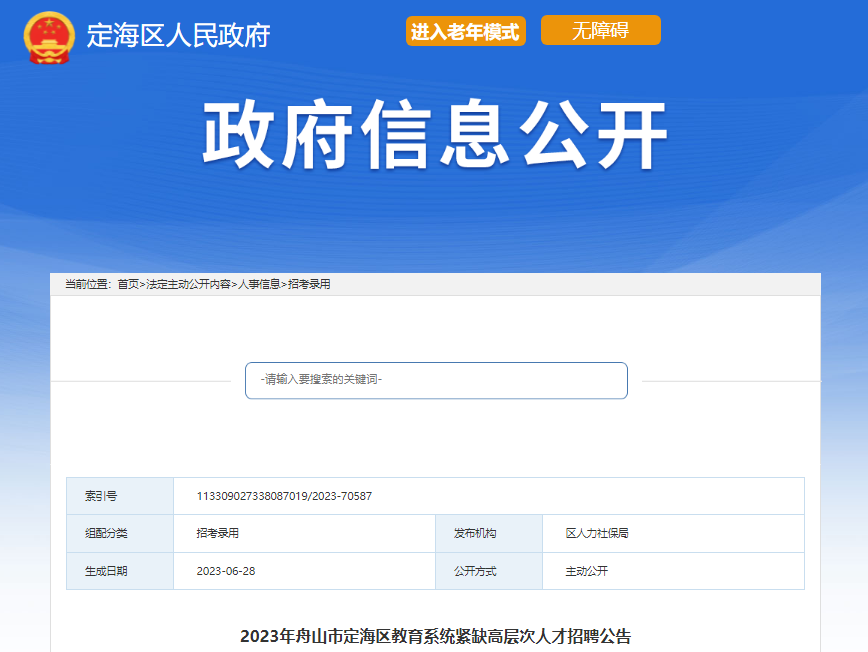The image size is (868, 652).
Task: Click the 生成日期 label cell
Action: click(106, 572)
